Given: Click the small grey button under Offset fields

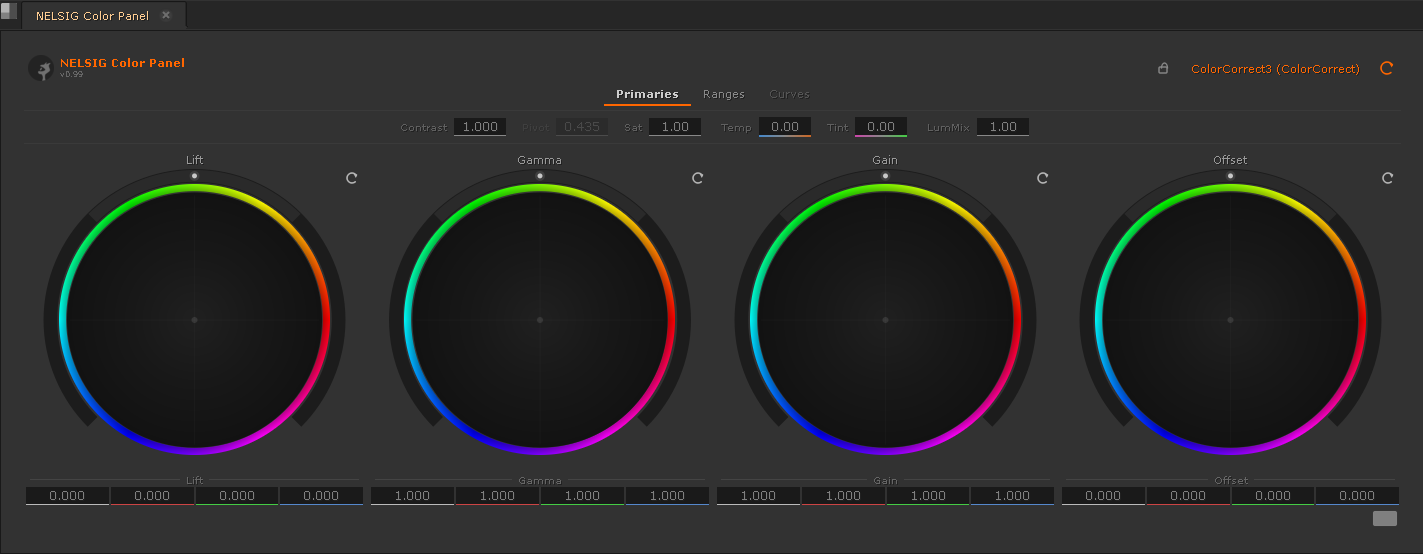Looking at the screenshot, I should pos(1385,518).
